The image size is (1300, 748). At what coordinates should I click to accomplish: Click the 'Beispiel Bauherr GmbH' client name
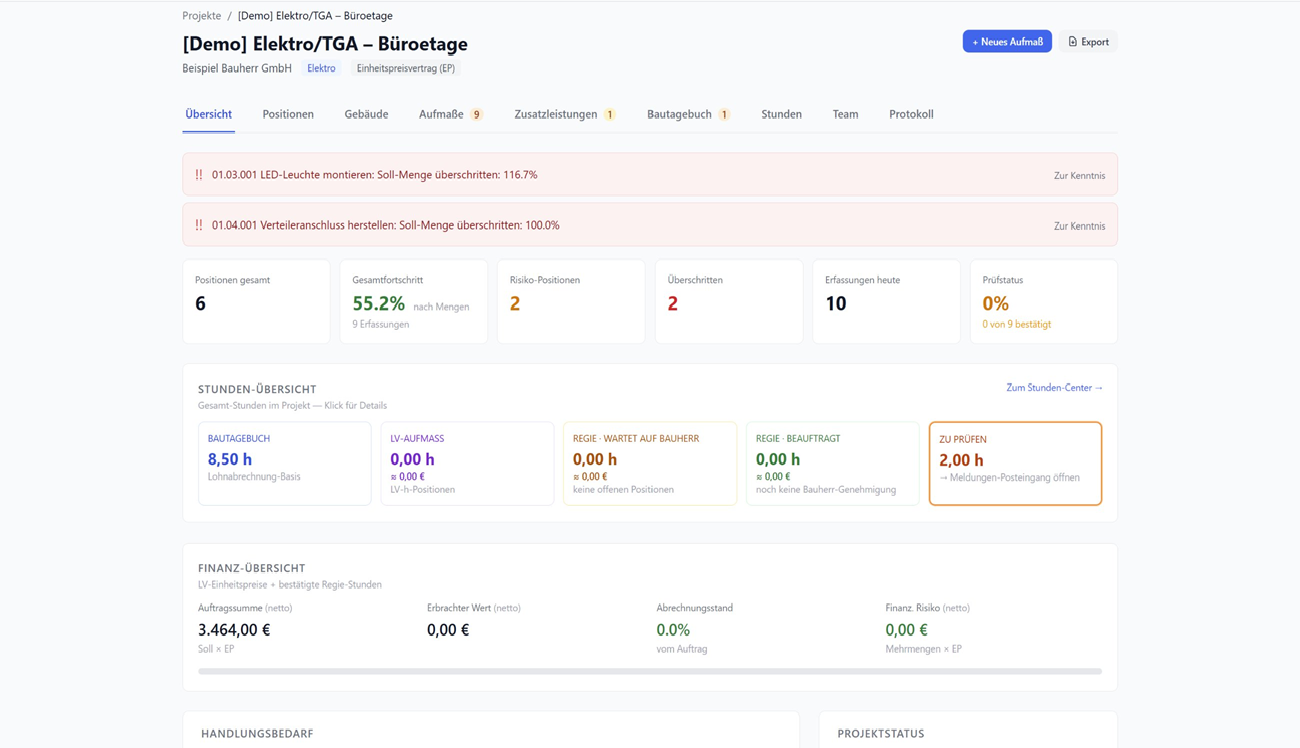pyautogui.click(x=237, y=69)
